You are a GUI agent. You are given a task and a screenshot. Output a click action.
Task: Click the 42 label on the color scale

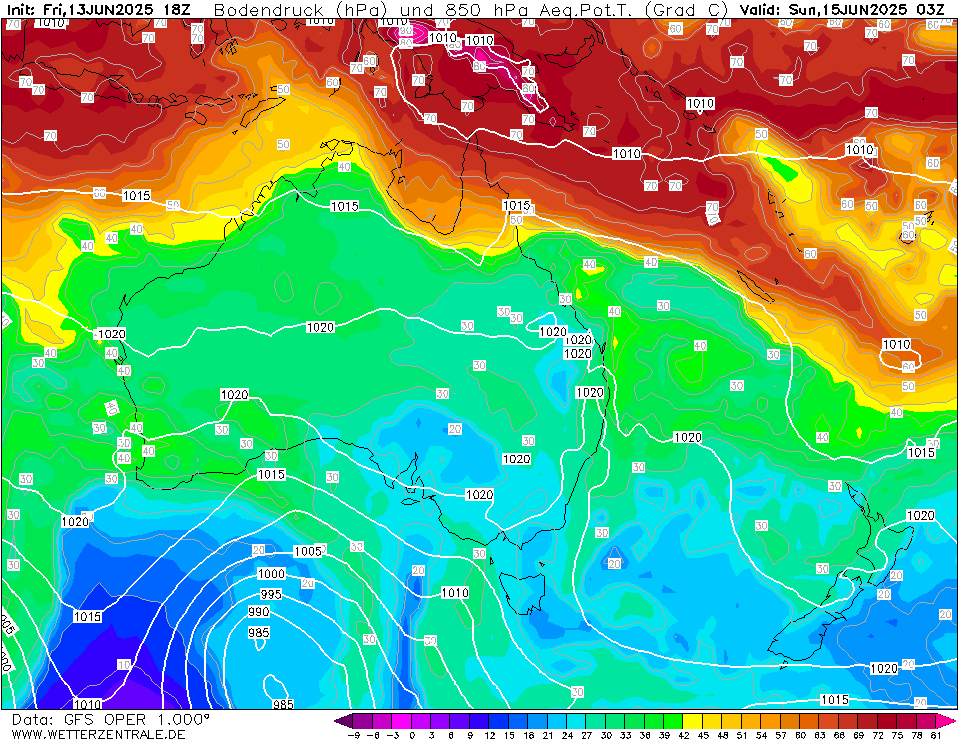[x=683, y=735]
